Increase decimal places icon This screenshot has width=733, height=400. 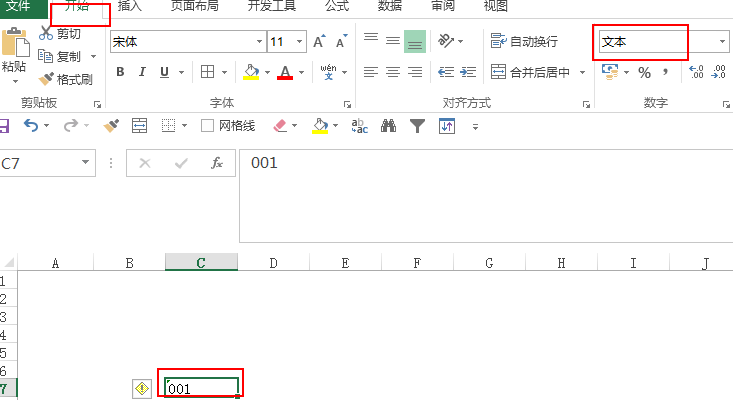pyautogui.click(x=696, y=72)
